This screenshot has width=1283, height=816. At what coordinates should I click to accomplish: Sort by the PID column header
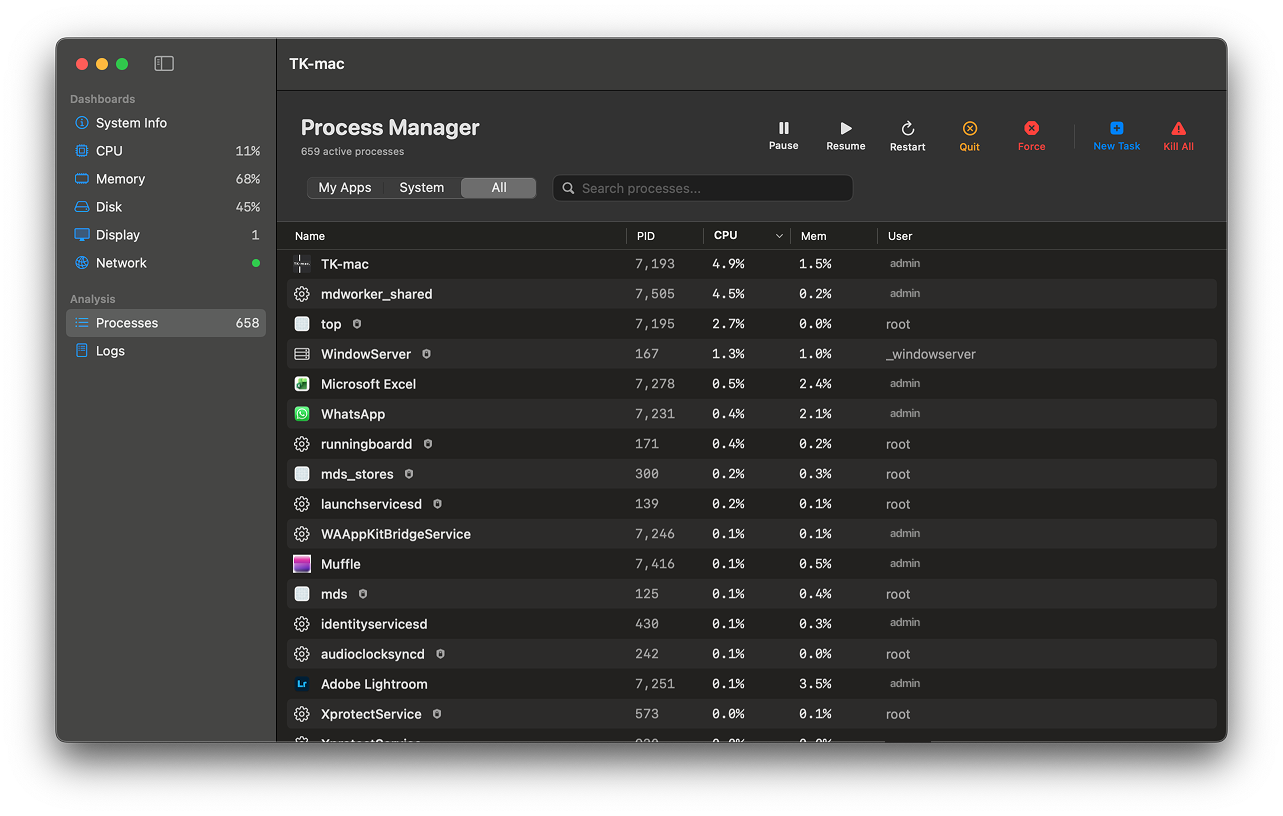pos(646,236)
